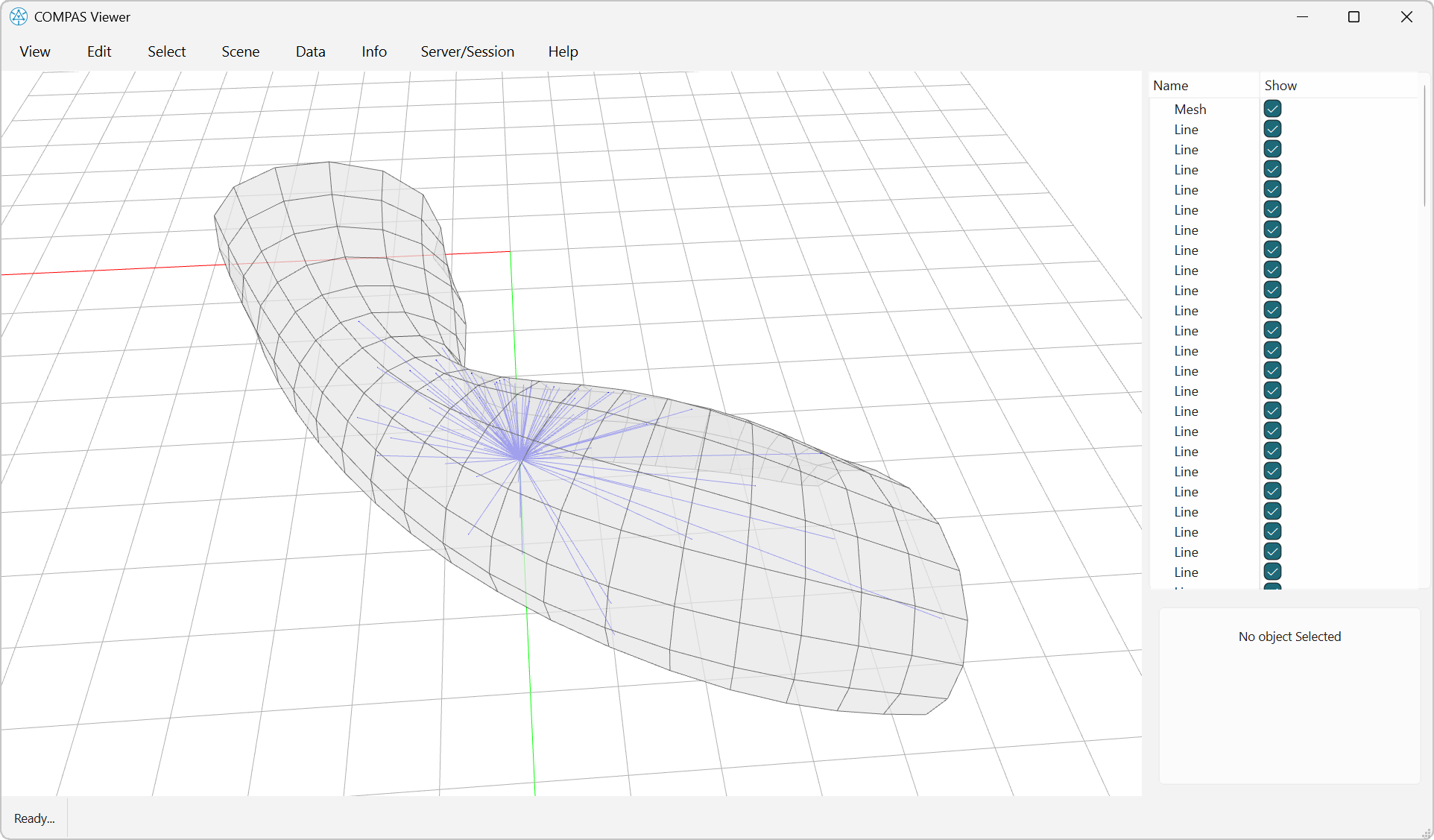Open the Data menu

[310, 51]
